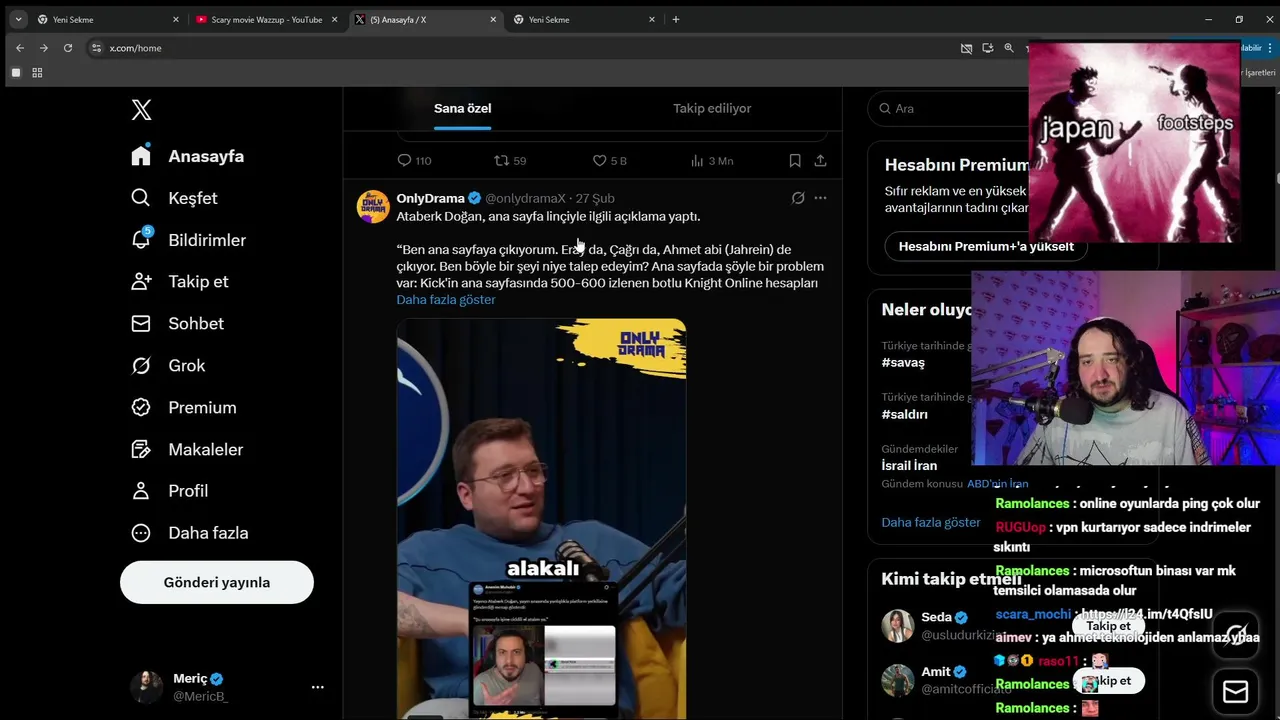This screenshot has width=1280, height=720.
Task: Open apps grid in bookmarks bar
Action: click(37, 72)
